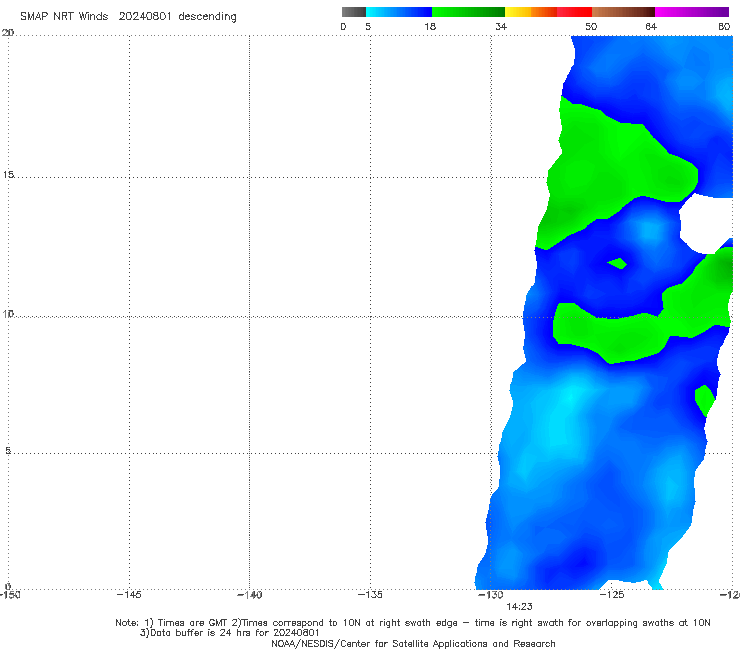Click the brown segment of the color bar

coord(623,12)
